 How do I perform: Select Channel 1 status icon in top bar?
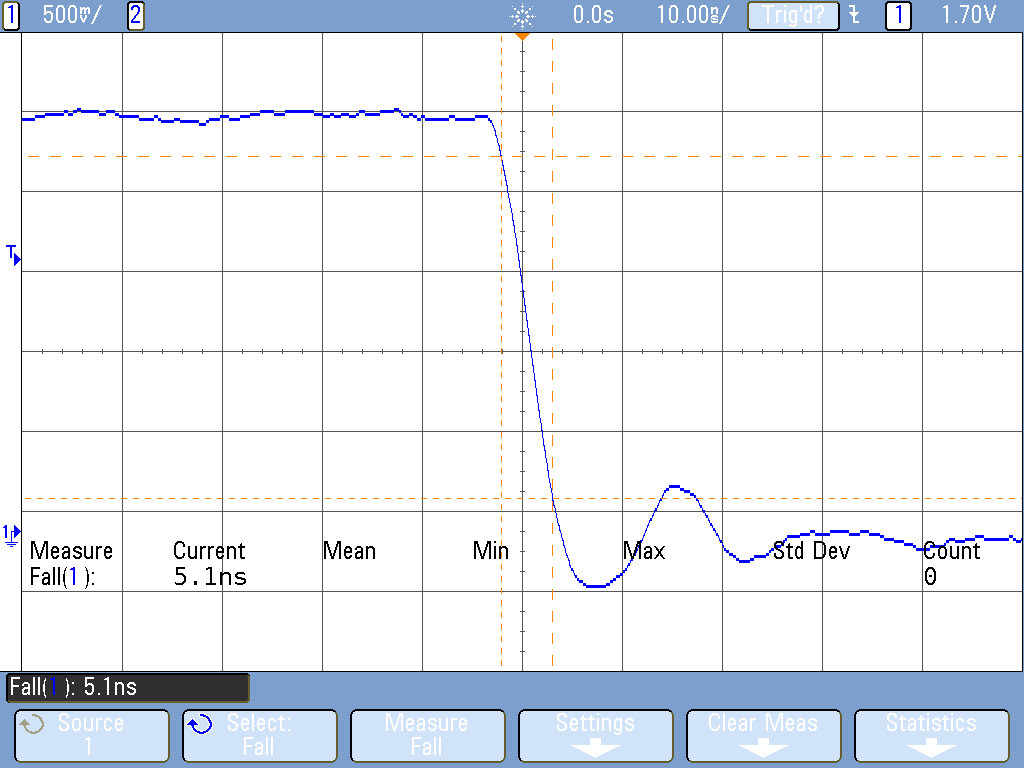(x=11, y=15)
